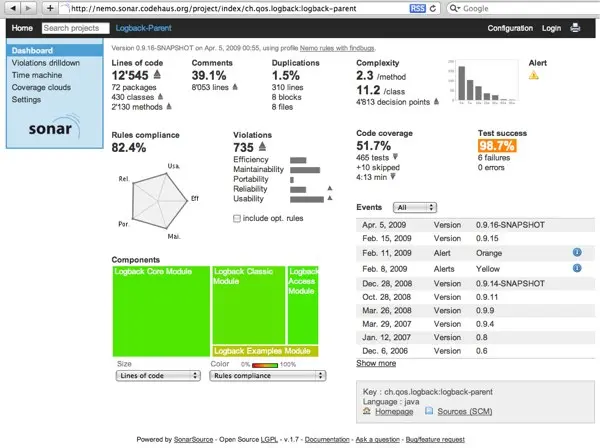Toggle include opt. rules checkbox

(237, 218)
